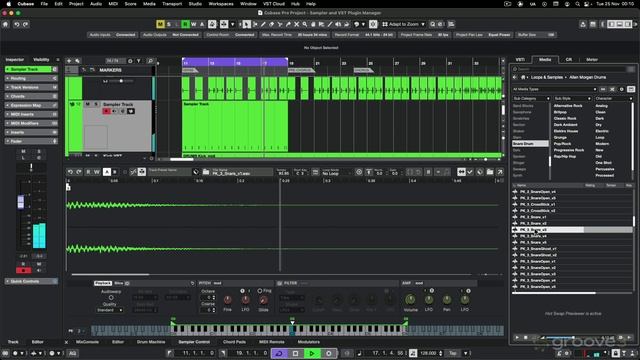Toggle the Write automation (W) toolbar button

194,24
